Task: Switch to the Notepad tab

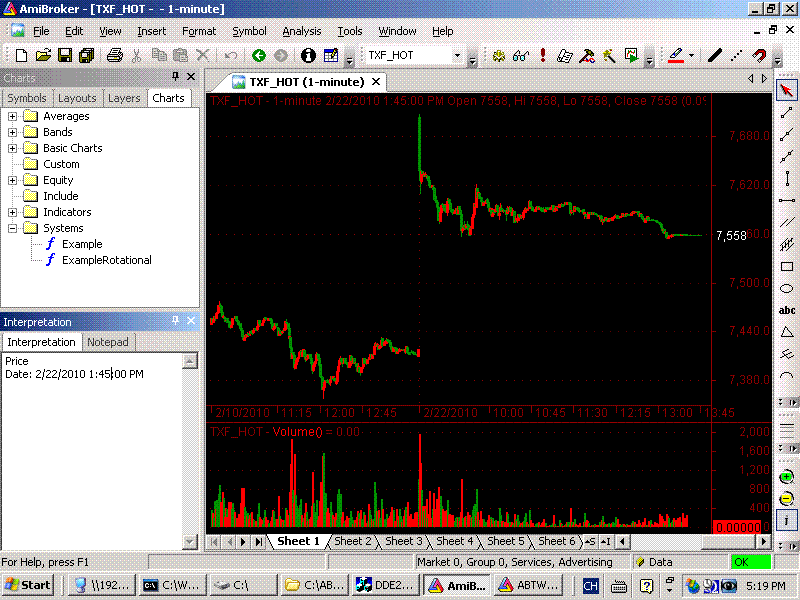Action: tap(108, 342)
